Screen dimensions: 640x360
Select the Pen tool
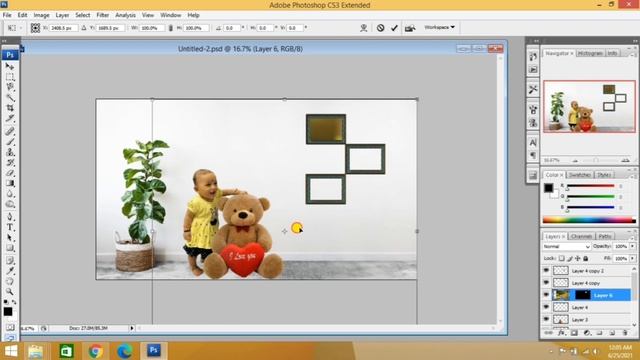[x=10, y=217]
